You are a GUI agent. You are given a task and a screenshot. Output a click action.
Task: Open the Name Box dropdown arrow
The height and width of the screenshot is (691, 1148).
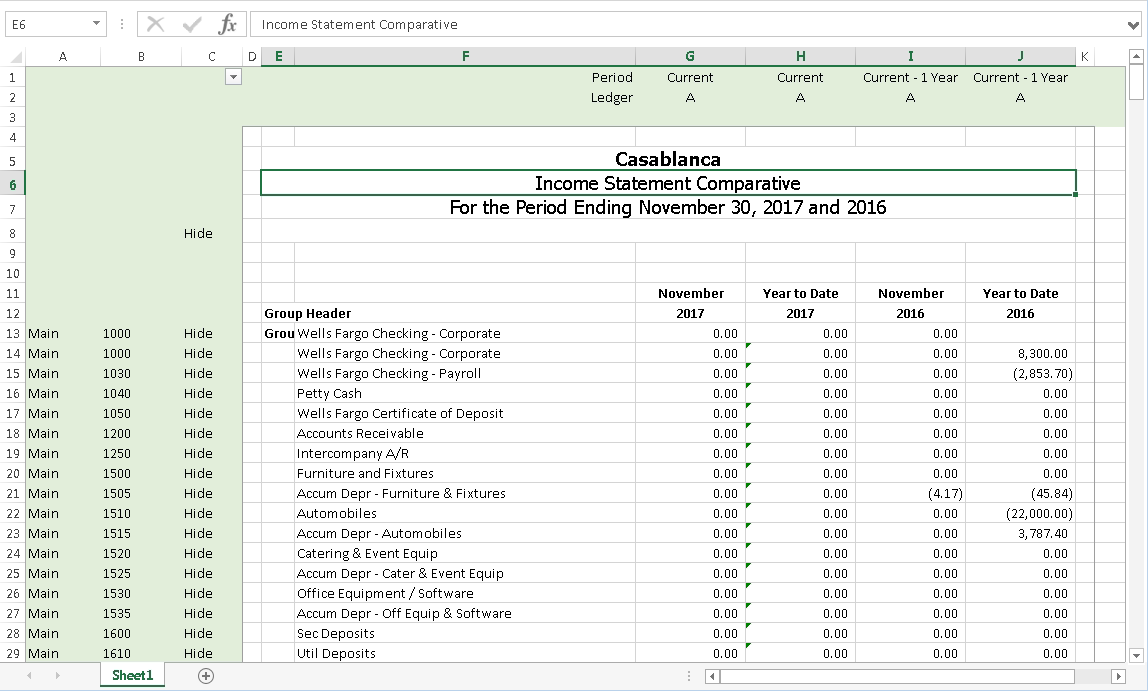coord(96,24)
